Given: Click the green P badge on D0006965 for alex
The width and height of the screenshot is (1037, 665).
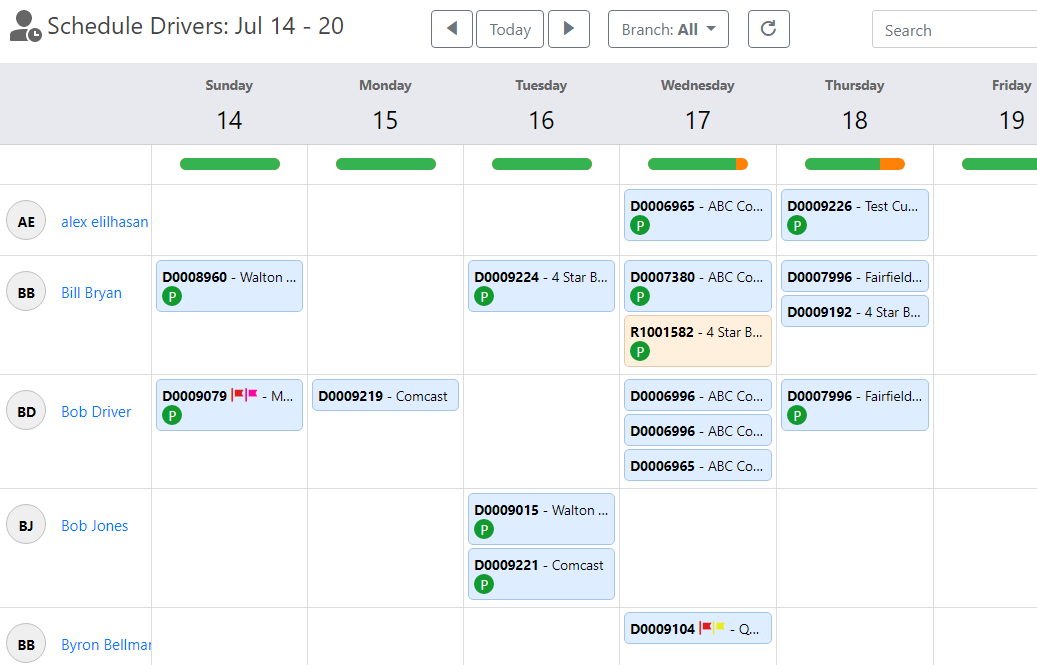Looking at the screenshot, I should coord(640,226).
